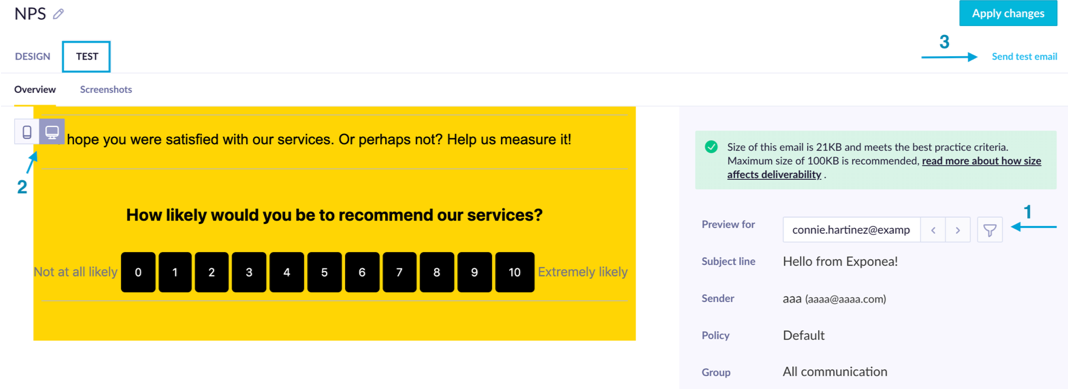
Task: Click Apply changes button
Action: tap(1007, 13)
